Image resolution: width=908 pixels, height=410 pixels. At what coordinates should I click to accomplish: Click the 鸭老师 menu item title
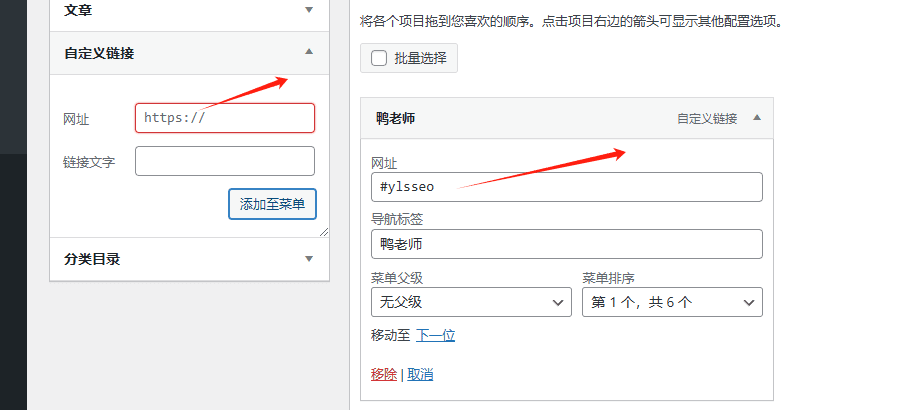396,118
